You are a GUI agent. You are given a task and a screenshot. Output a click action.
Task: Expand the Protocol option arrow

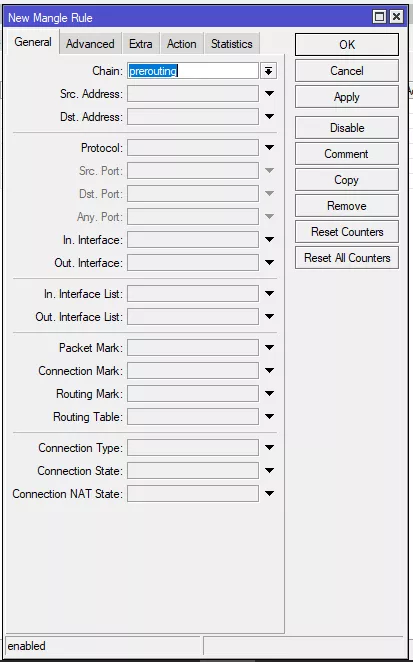pyautogui.click(x=269, y=148)
